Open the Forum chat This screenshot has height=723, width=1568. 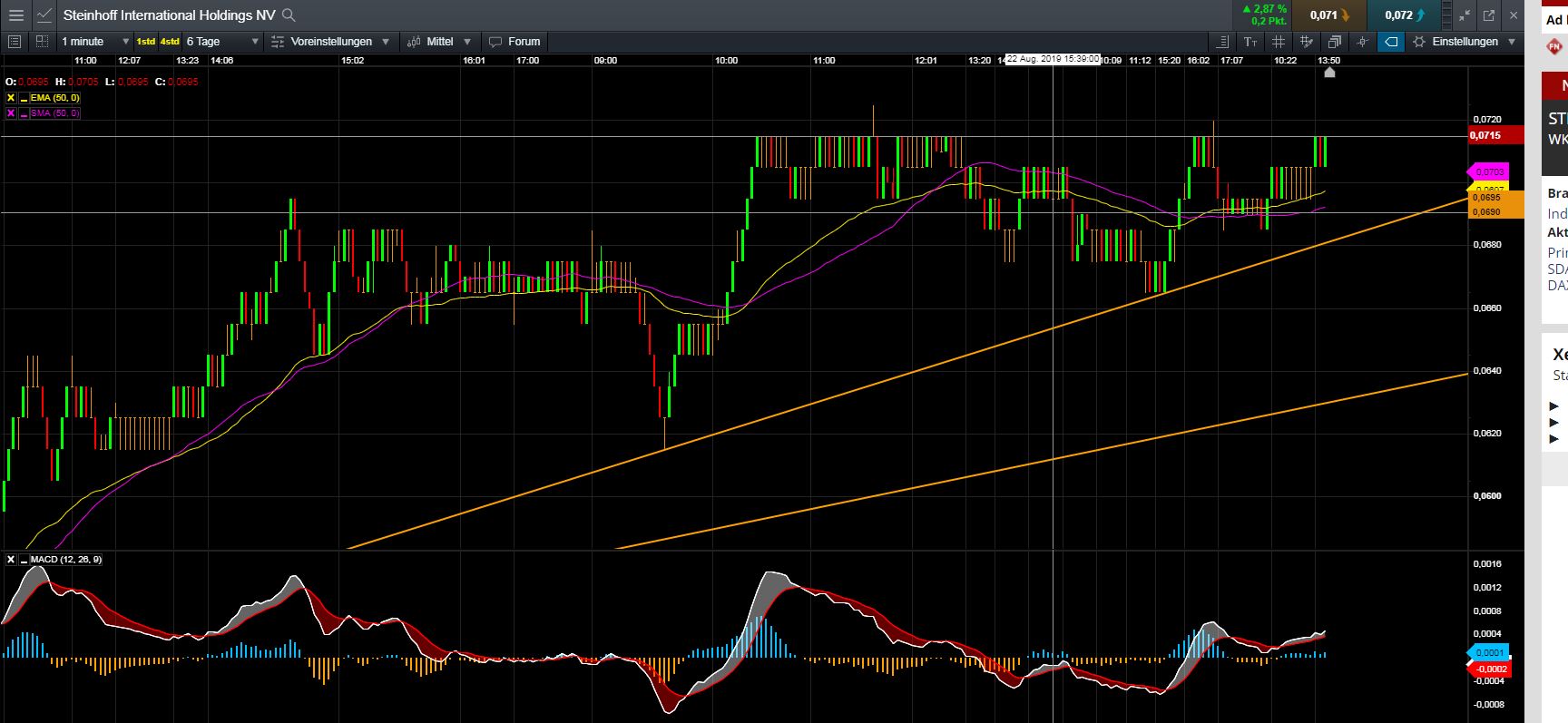click(514, 42)
